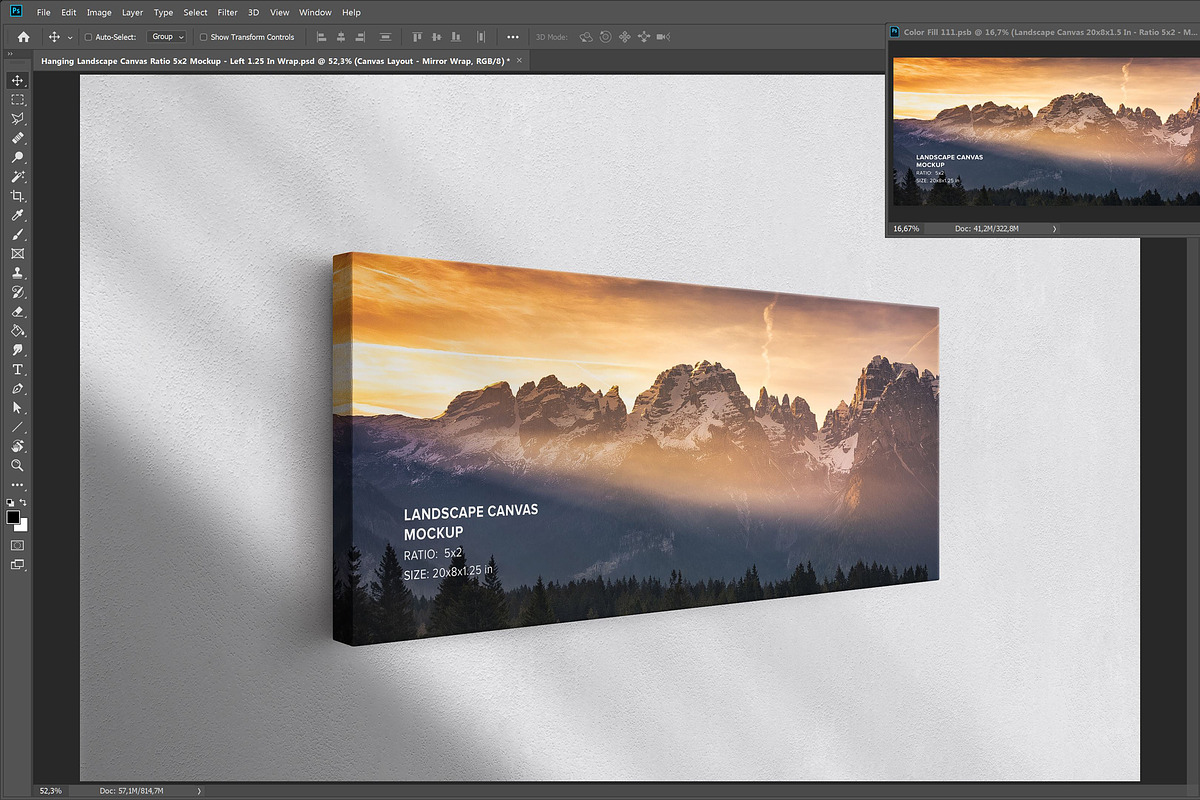Open the Filter menu

228,13
